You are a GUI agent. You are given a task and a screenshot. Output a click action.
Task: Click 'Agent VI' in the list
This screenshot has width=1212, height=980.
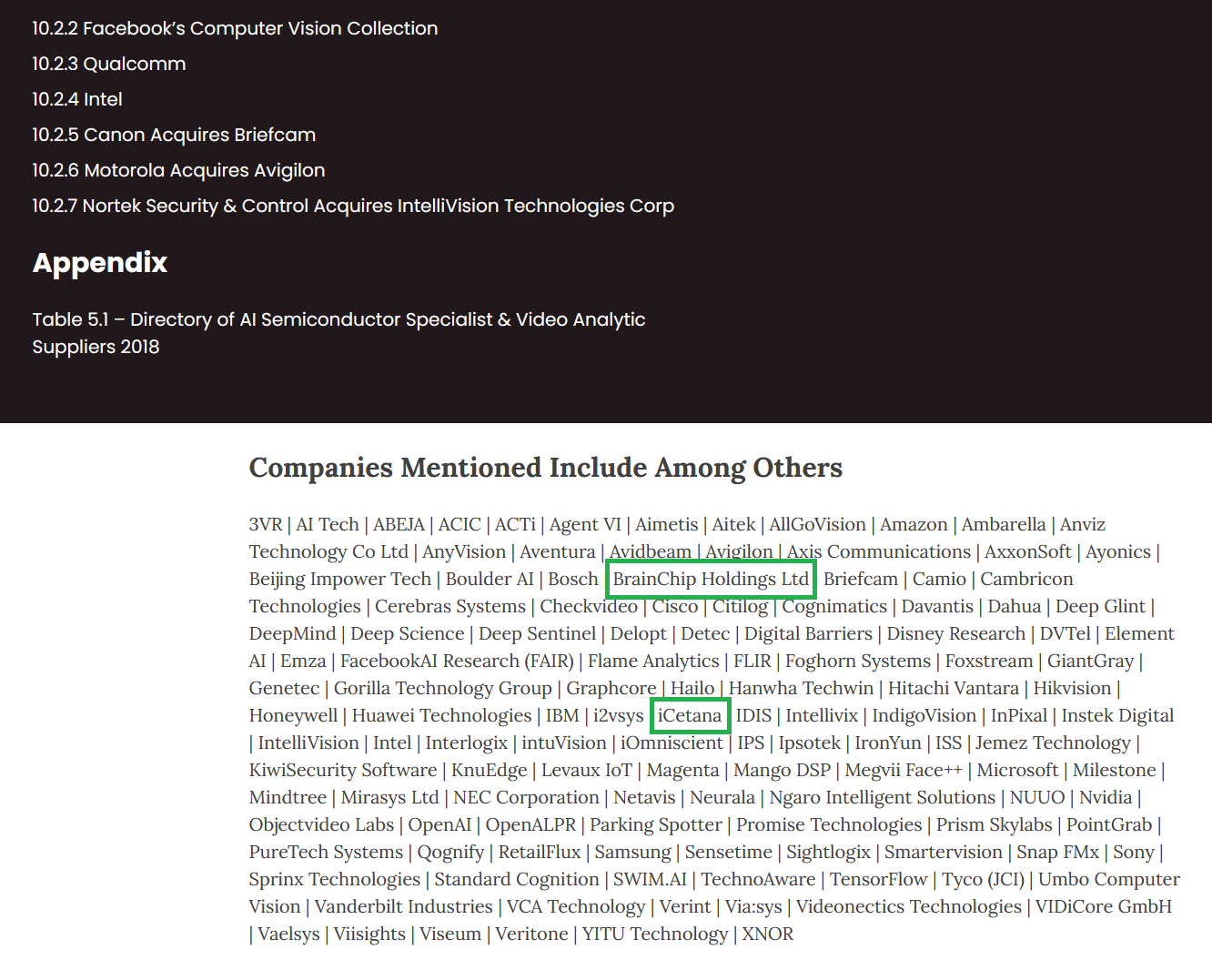(x=585, y=525)
